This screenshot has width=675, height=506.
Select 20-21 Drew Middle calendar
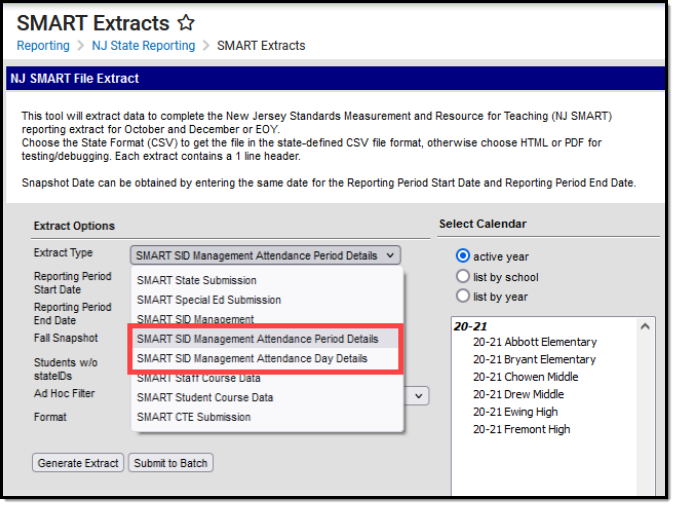(518, 394)
